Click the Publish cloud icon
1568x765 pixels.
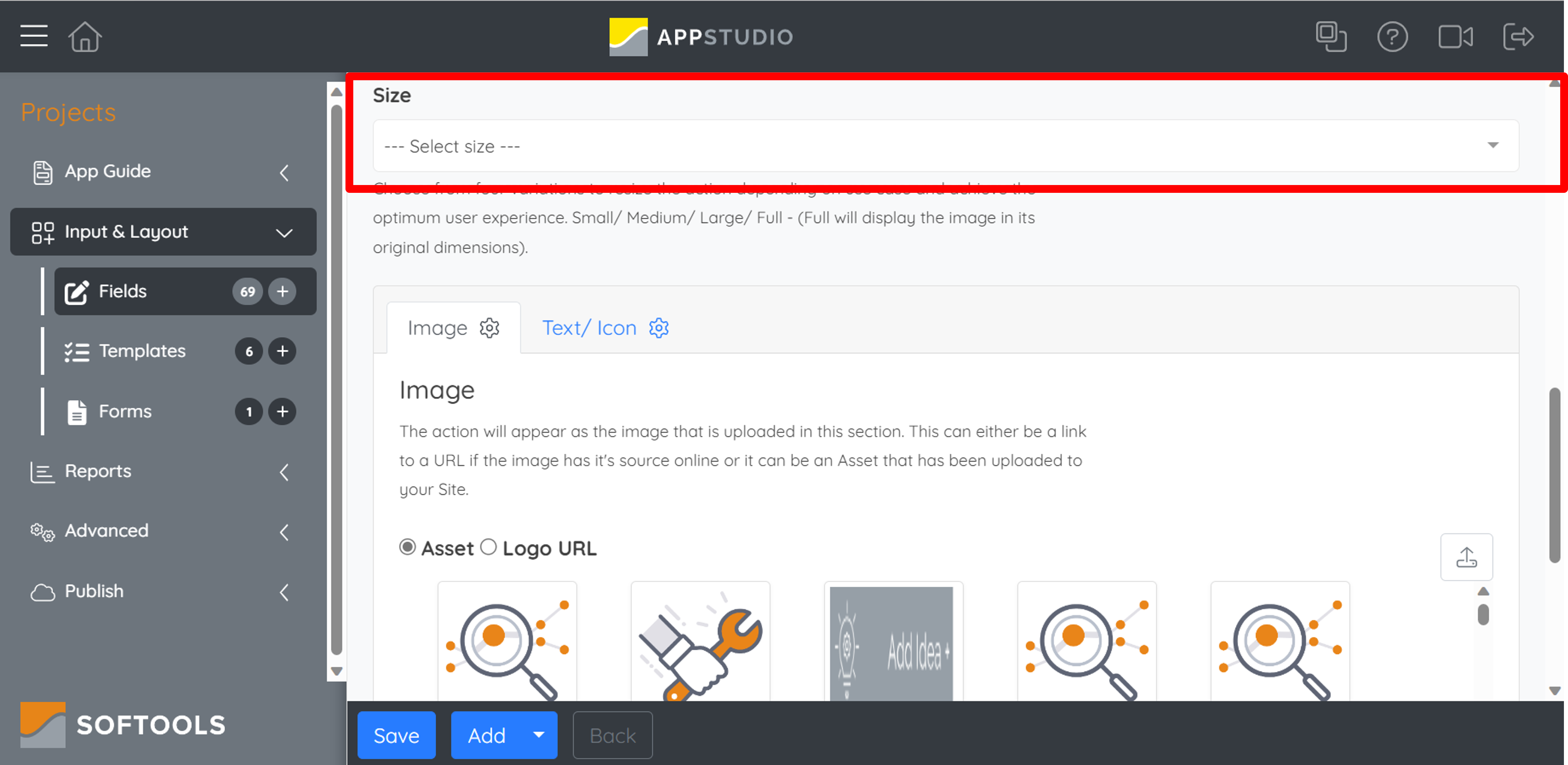coord(42,592)
